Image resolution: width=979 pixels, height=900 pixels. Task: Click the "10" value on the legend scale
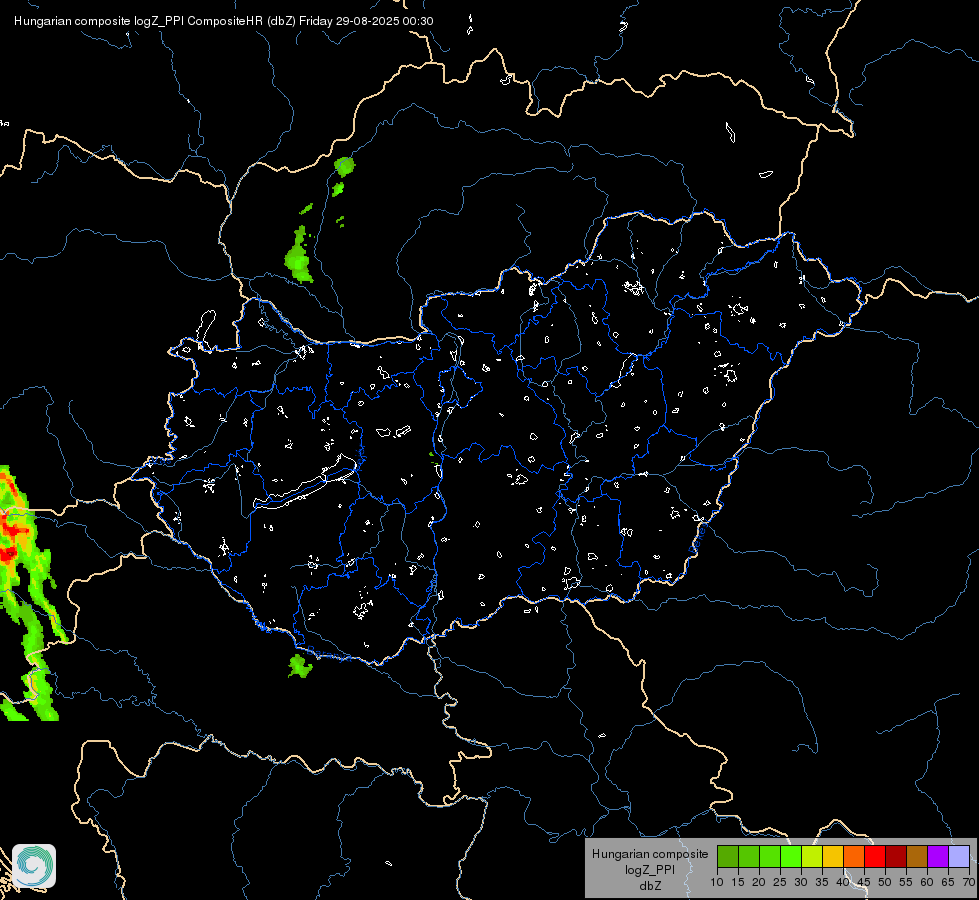pyautogui.click(x=717, y=883)
